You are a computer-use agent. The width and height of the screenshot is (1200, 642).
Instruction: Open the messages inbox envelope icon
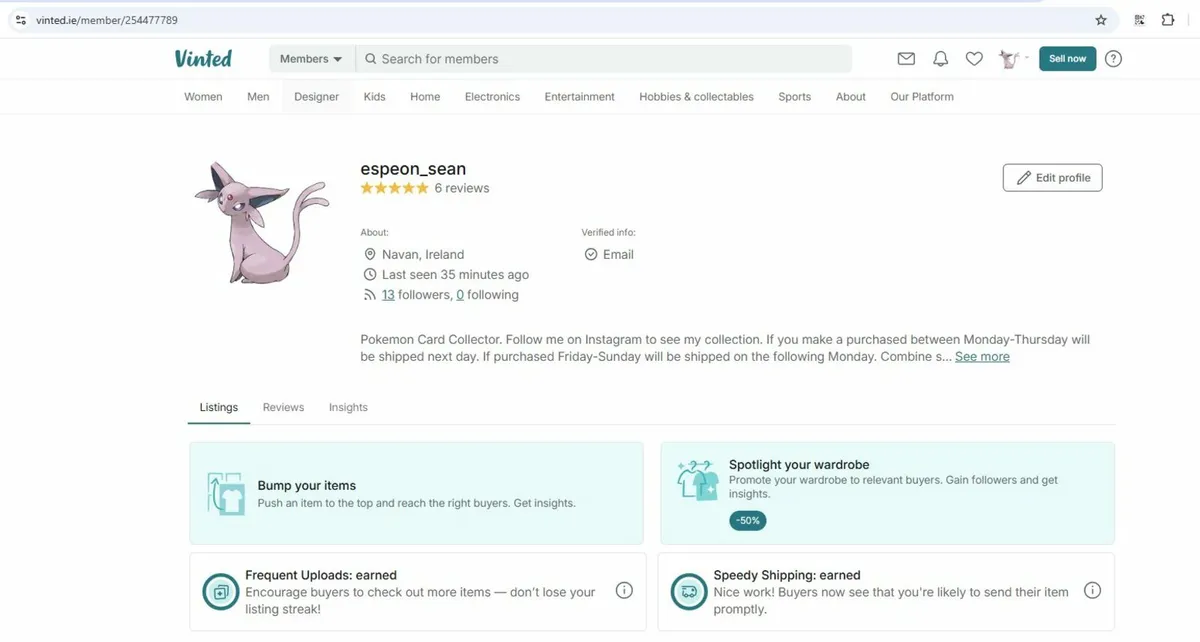(x=906, y=59)
